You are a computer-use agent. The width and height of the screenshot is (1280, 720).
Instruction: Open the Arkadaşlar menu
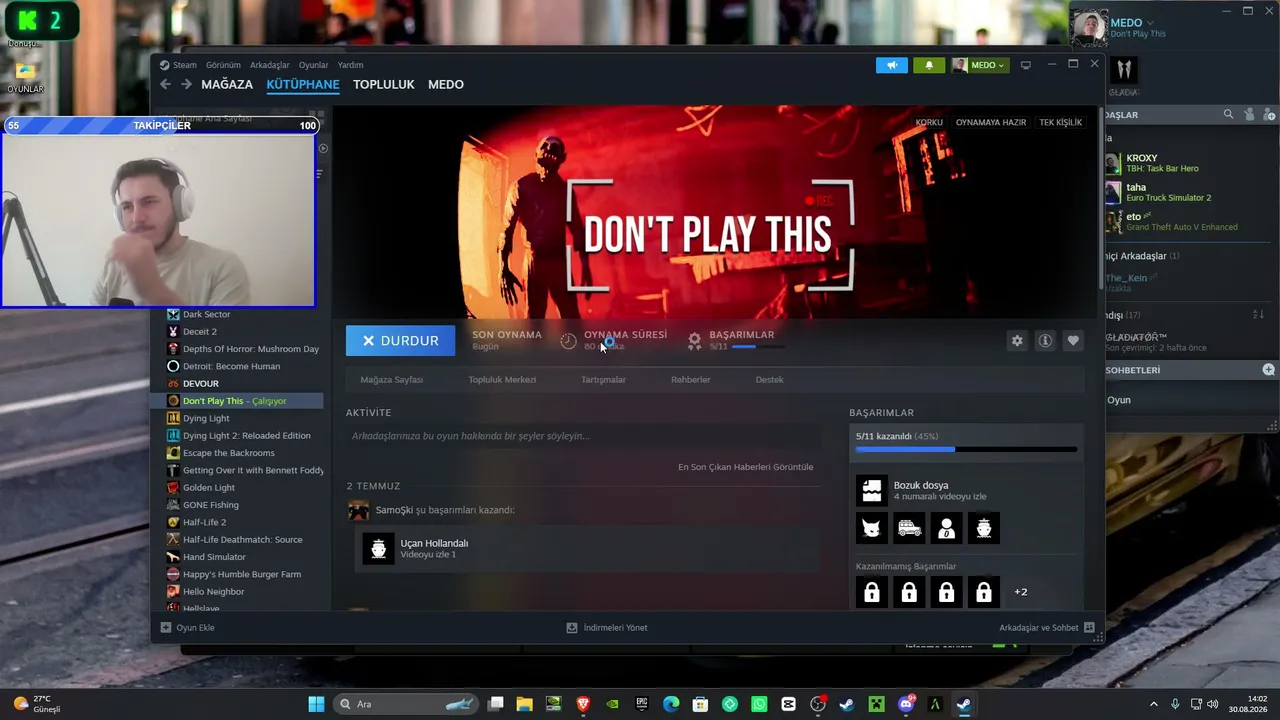[x=270, y=65]
